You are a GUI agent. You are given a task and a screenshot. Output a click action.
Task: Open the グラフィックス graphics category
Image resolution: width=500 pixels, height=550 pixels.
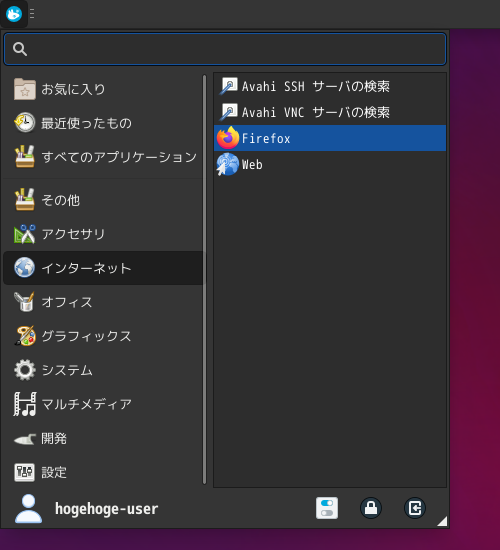(103, 336)
